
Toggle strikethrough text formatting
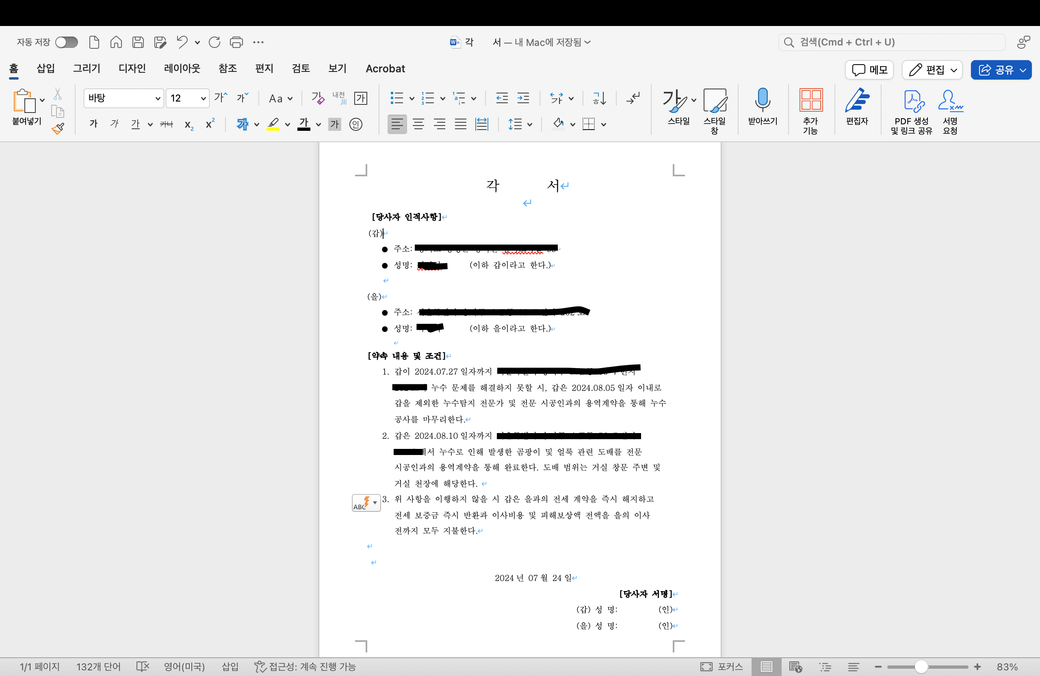pos(166,124)
